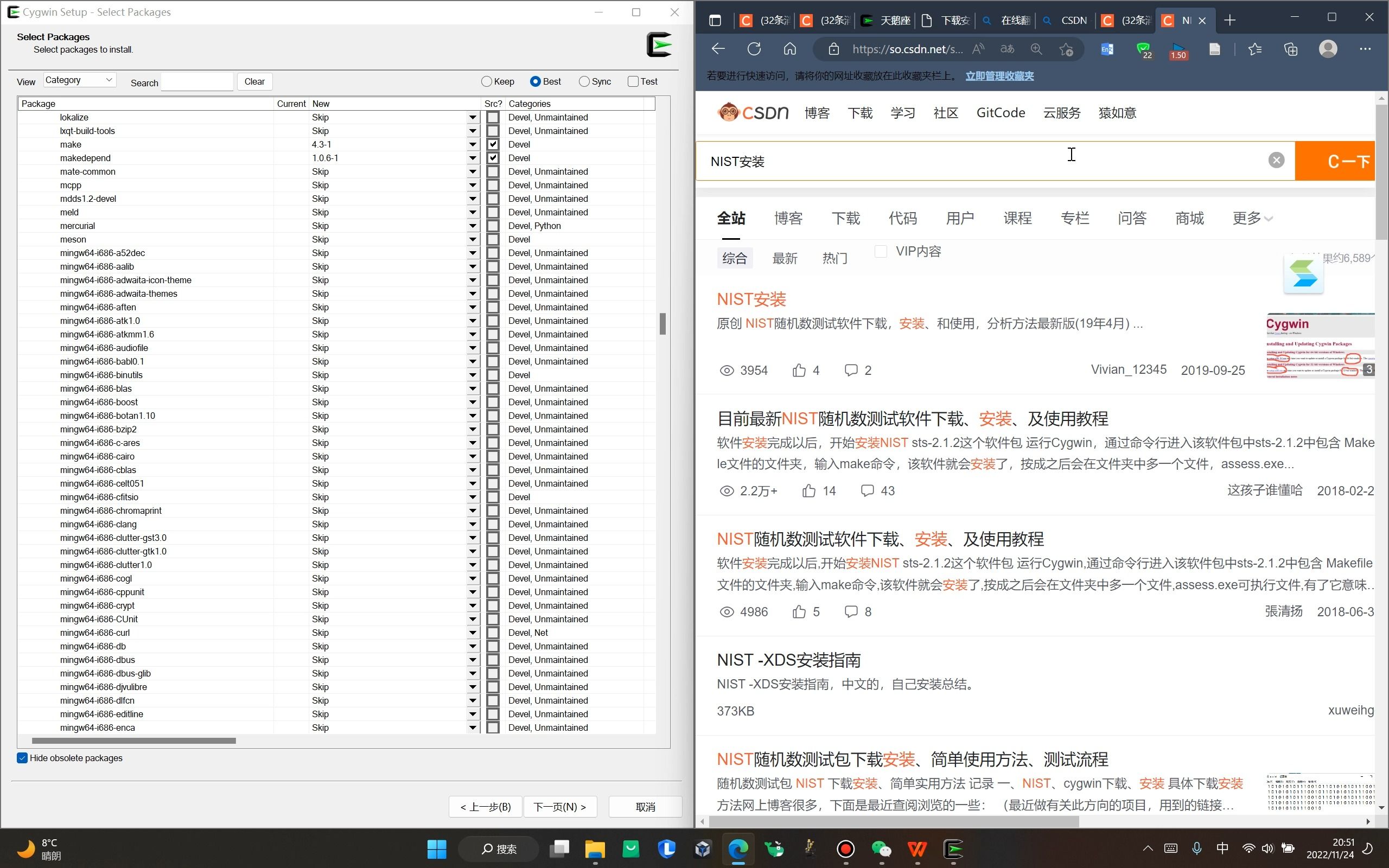This screenshot has width=1389, height=868.
Task: Select the 最新 sort tab
Action: pos(785,258)
